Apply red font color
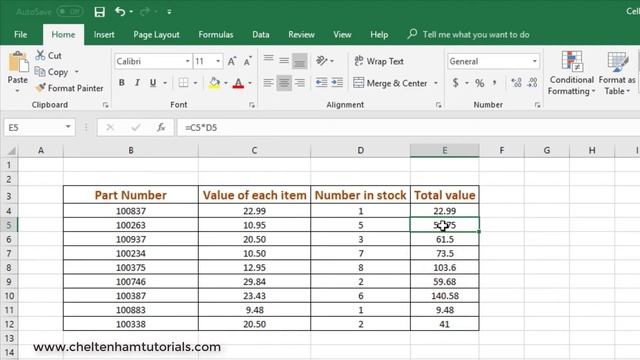 (x=238, y=83)
